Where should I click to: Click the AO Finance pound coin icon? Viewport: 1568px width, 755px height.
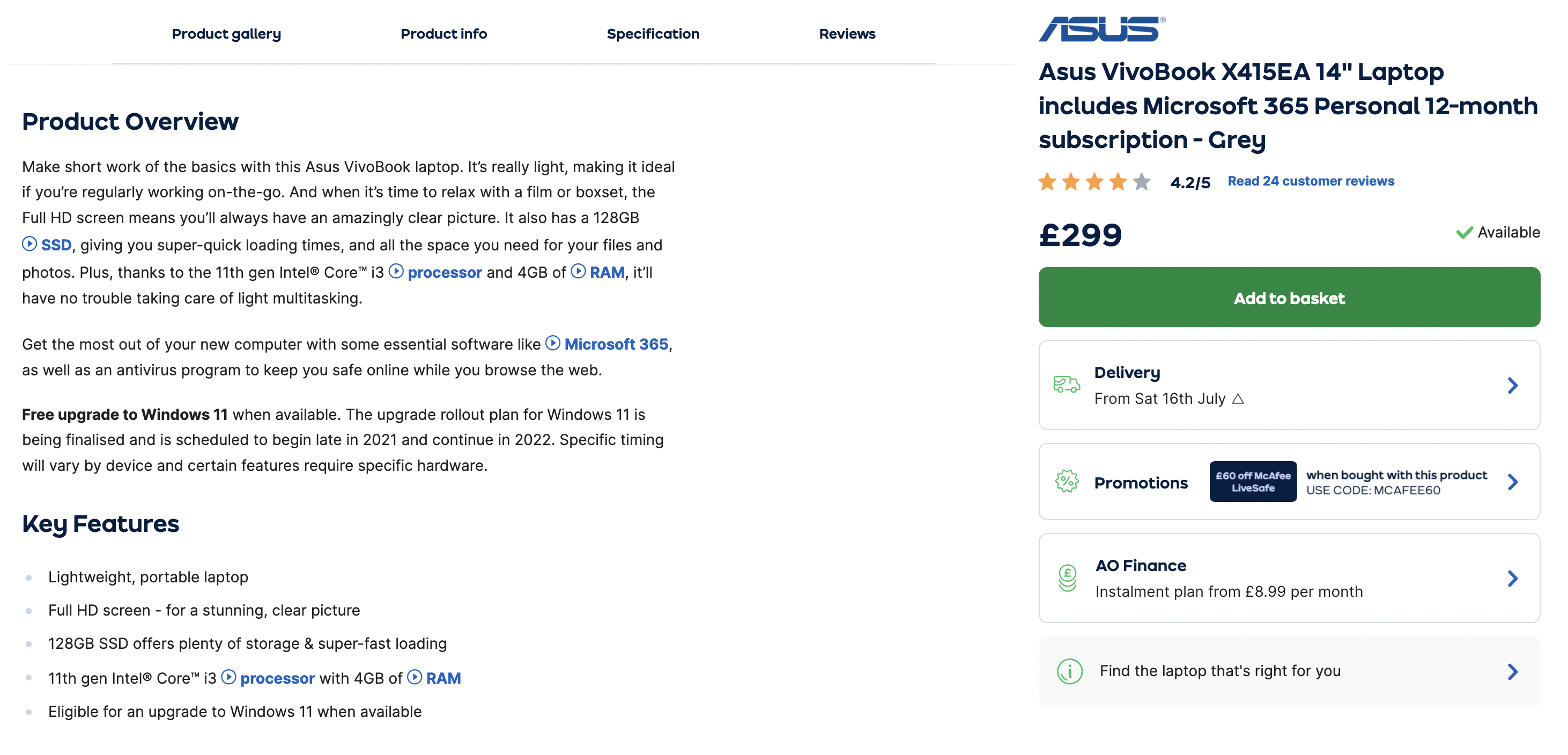tap(1067, 578)
